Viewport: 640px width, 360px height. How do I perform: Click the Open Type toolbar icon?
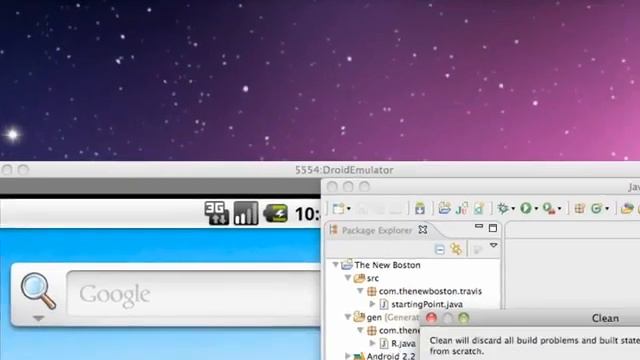click(627, 209)
